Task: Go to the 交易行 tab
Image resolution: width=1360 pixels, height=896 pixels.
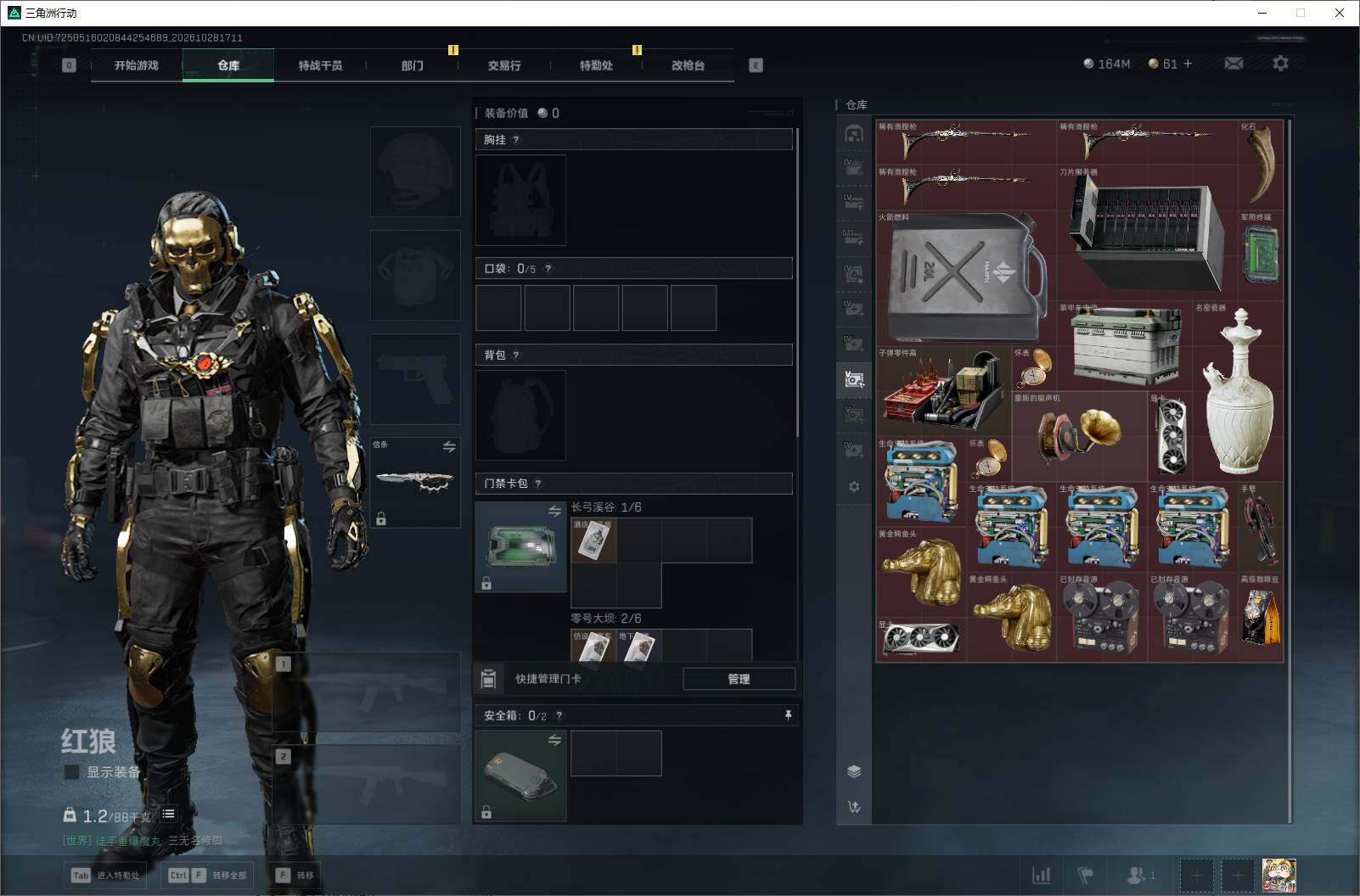Action: point(504,65)
